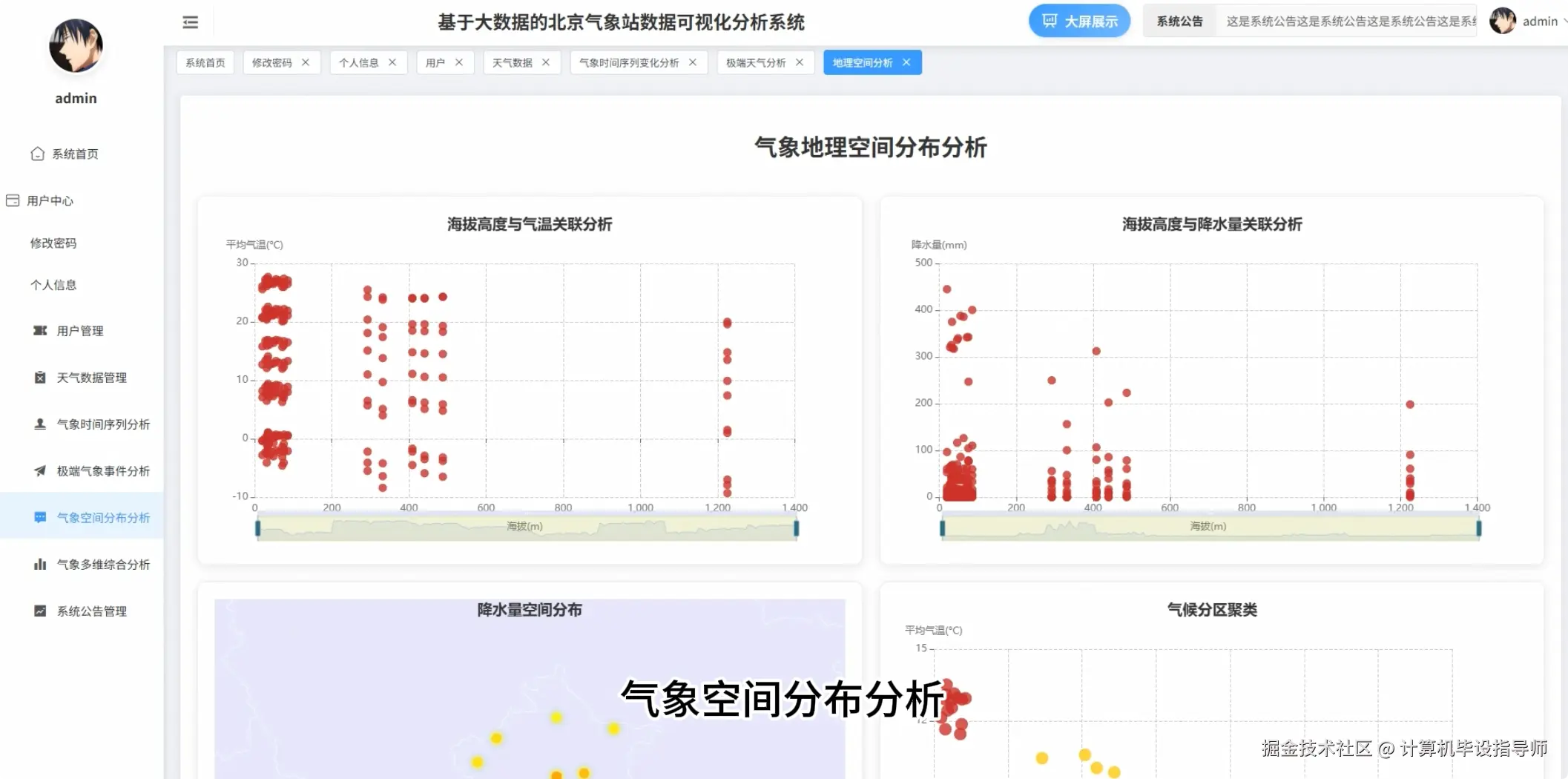The height and width of the screenshot is (779, 1568).
Task: Click the 系统公告管理 announcement icon
Action: tap(39, 611)
